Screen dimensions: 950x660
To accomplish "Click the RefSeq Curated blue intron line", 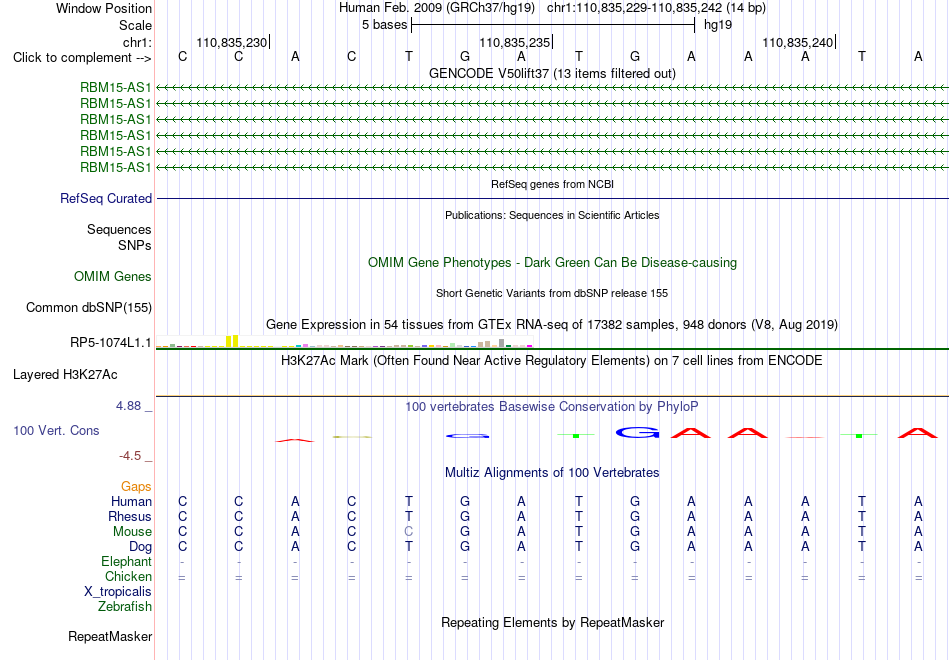I will tap(552, 198).
